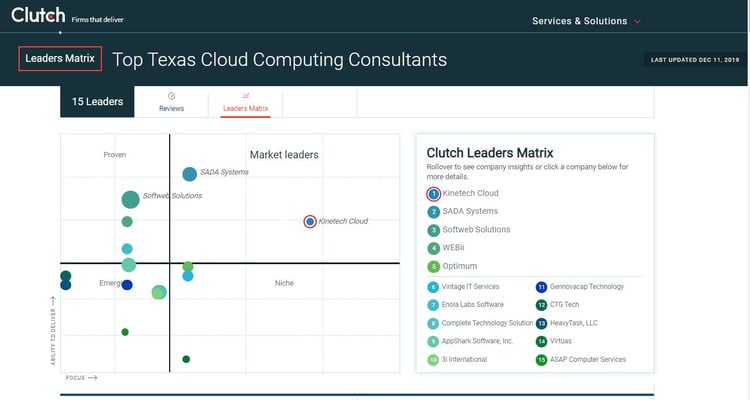Click number 11 badge beside Gennovacap Technology
The image size is (750, 400).
tap(541, 287)
